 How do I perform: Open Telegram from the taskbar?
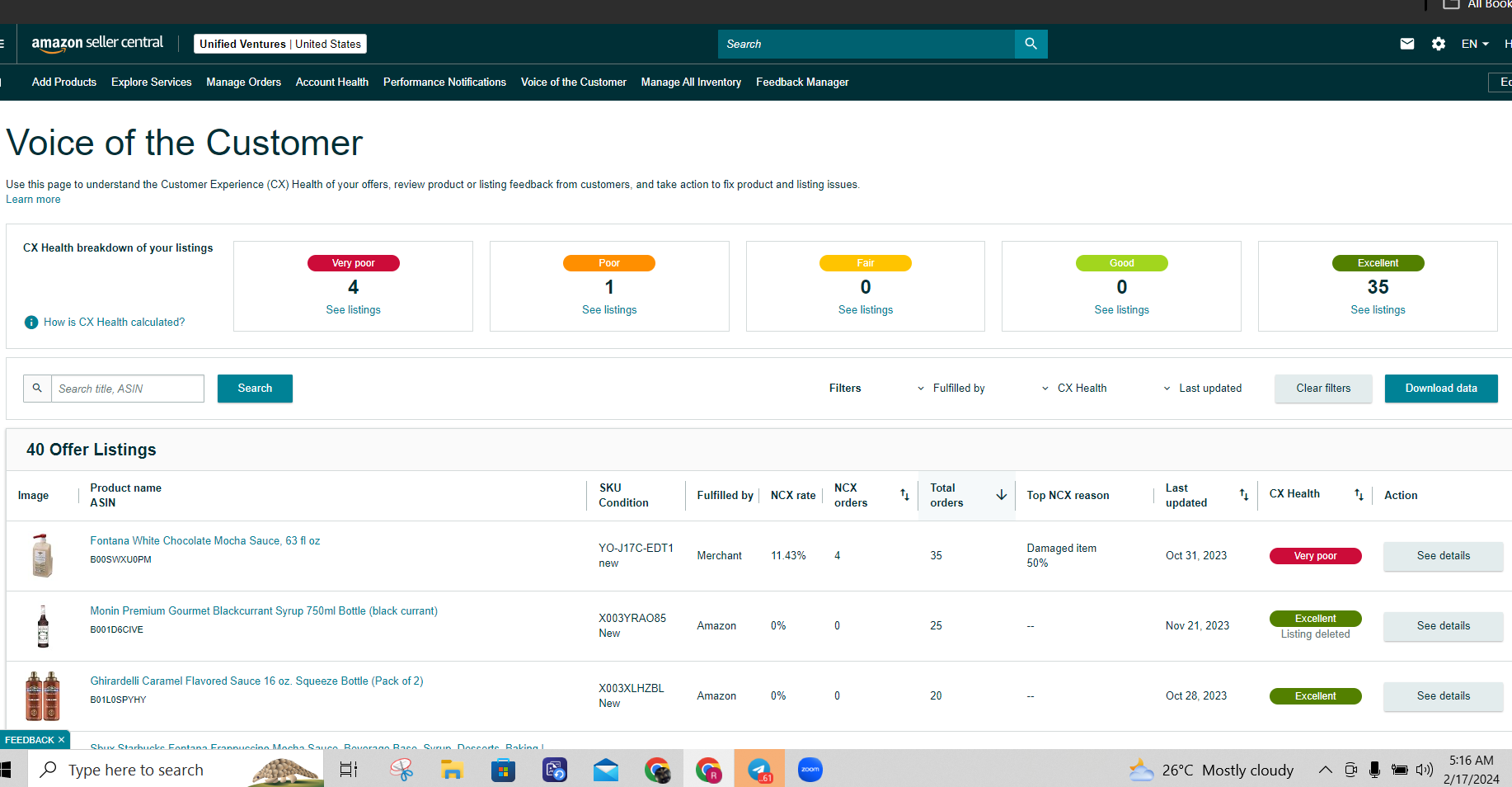click(x=759, y=770)
